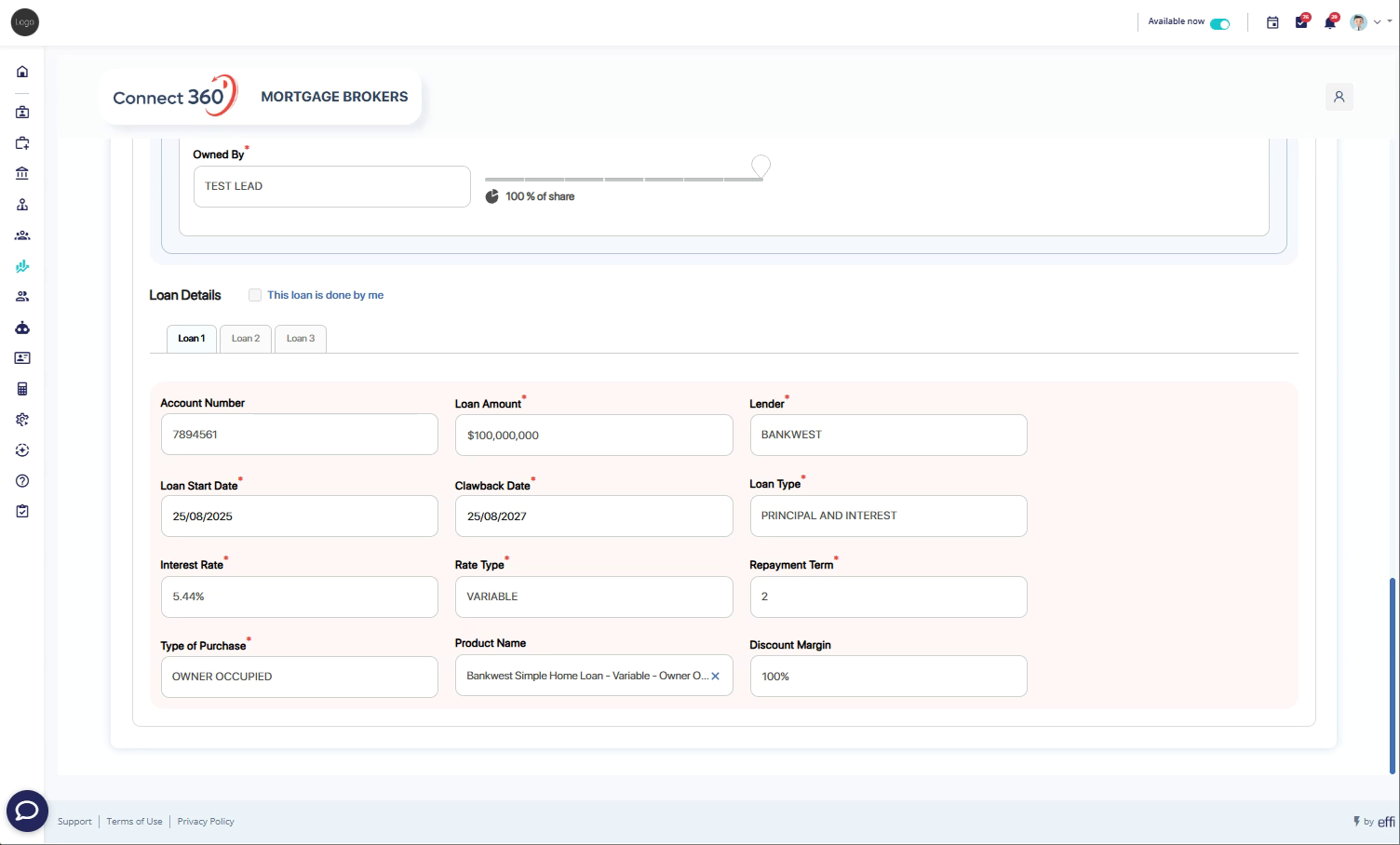Click the 'by effi' footer link
Image resolution: width=1400 pixels, height=845 pixels.
point(1374,821)
